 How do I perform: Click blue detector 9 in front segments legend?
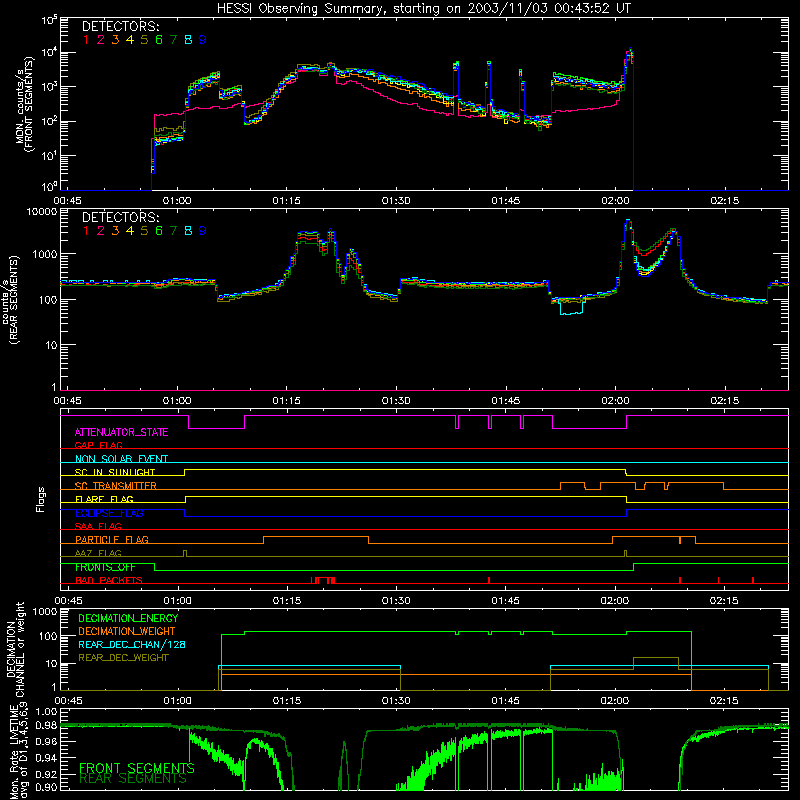coord(203,40)
